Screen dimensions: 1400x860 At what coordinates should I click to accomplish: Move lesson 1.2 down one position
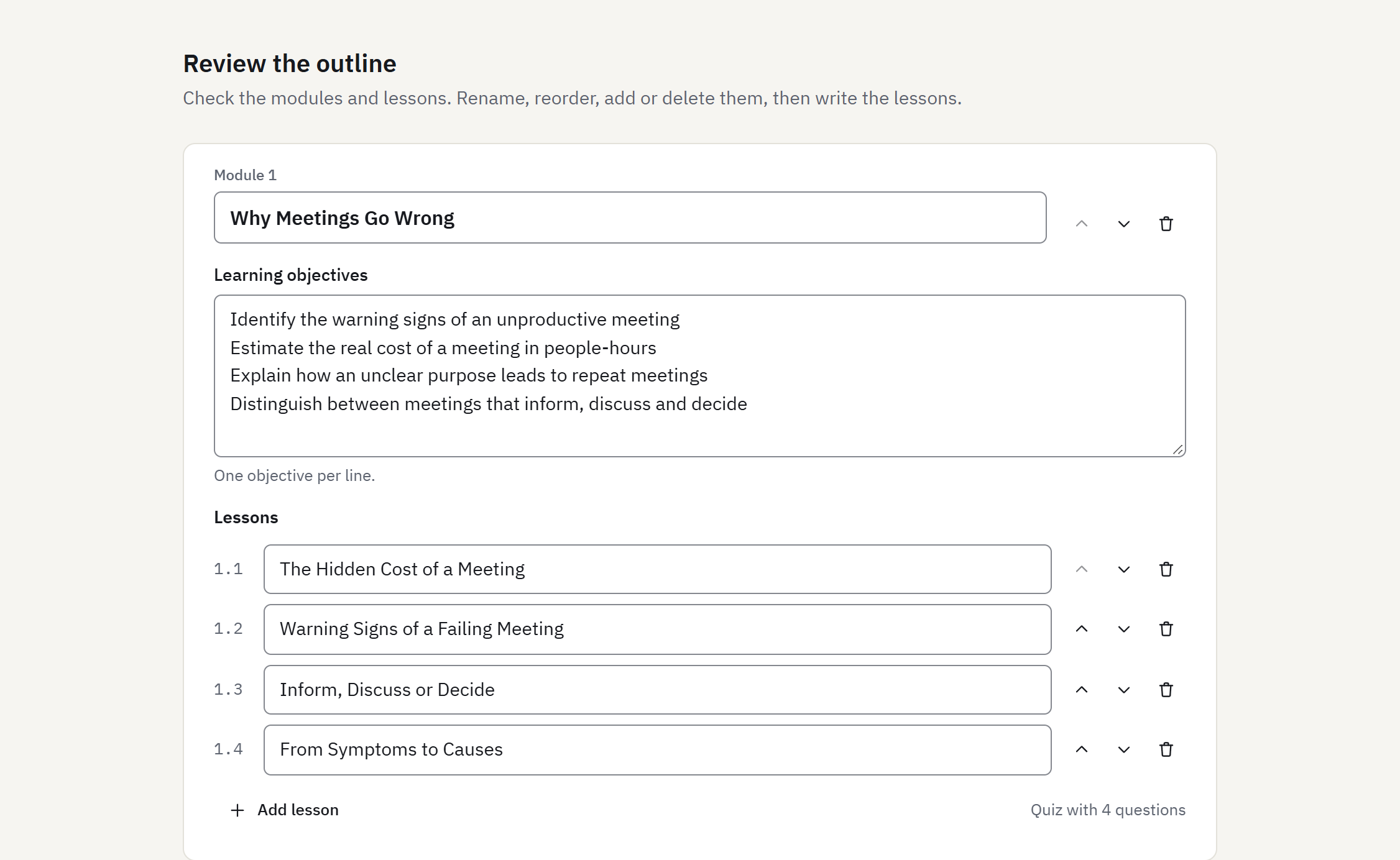tap(1124, 629)
